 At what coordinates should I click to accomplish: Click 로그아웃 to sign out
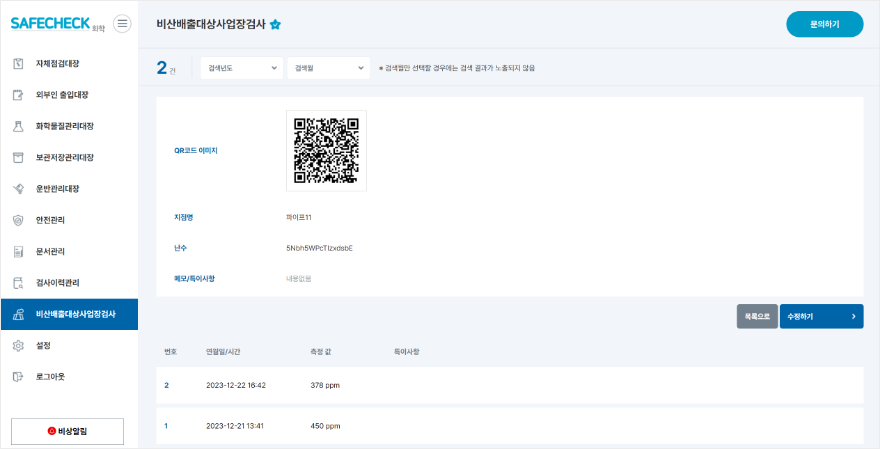pos(70,377)
